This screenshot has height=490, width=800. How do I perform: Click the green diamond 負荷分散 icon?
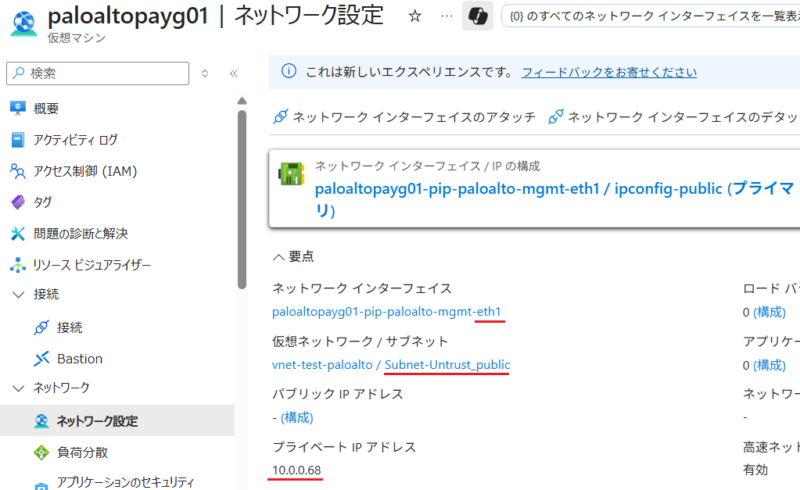41,452
